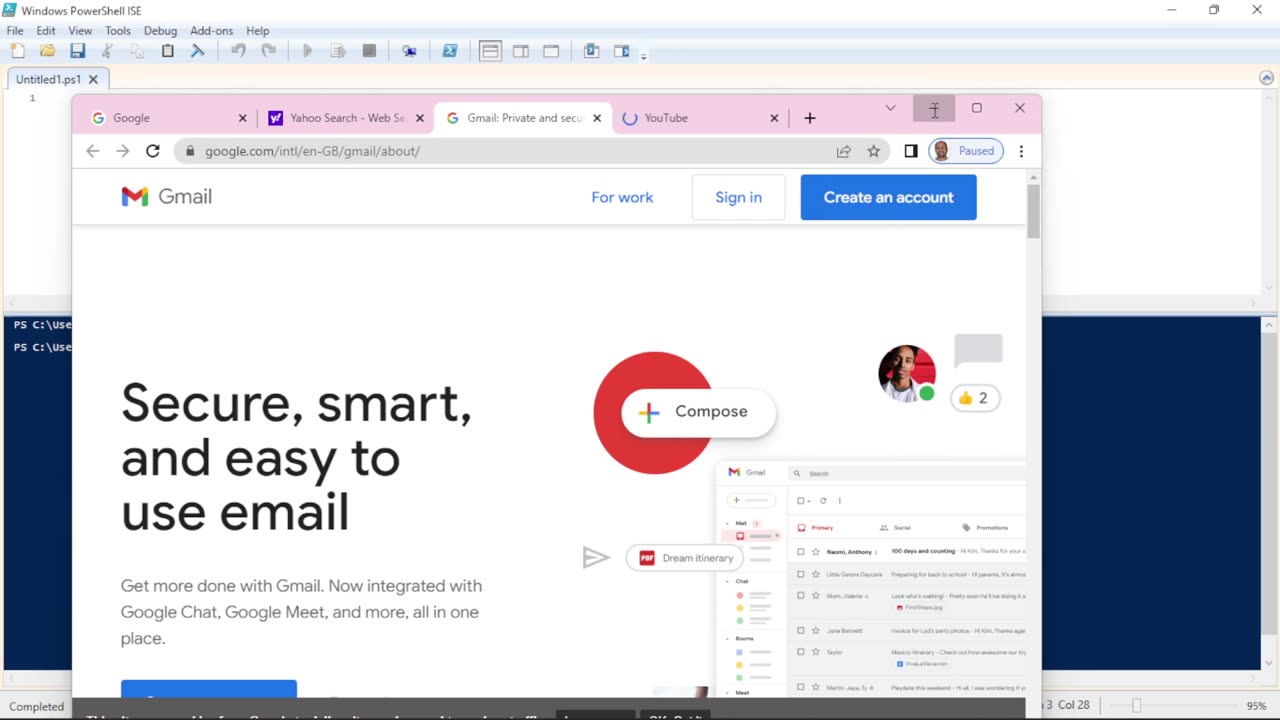Close the YouTube tab
This screenshot has height=720, width=1280.
coord(774,118)
